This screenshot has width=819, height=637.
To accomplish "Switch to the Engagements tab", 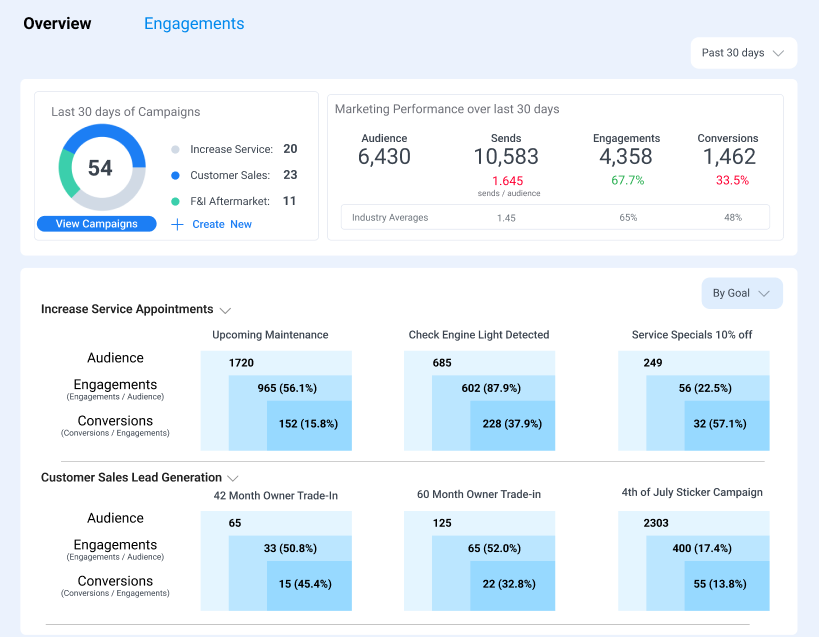I will click(x=194, y=23).
